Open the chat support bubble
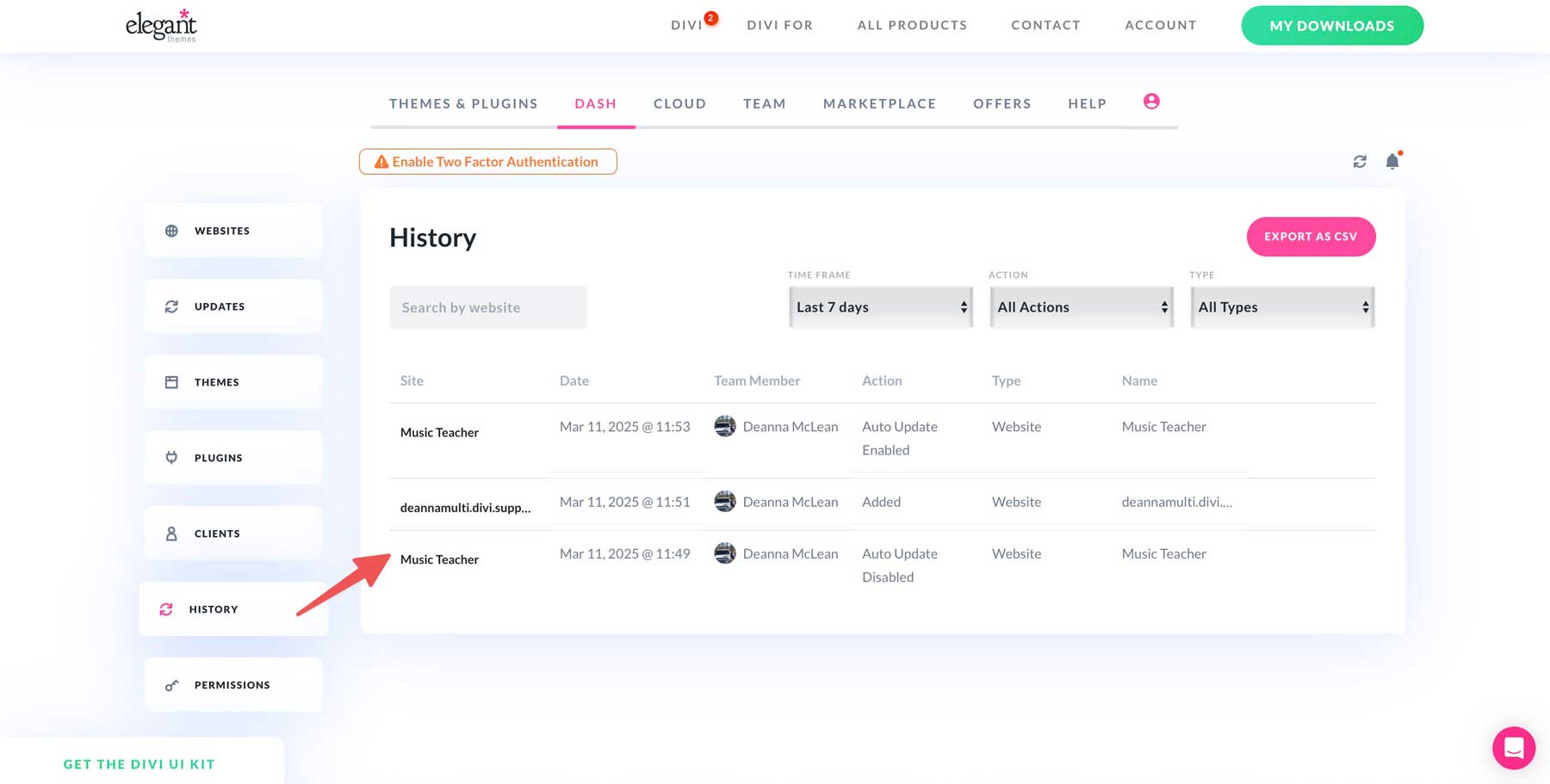1550x784 pixels. click(1513, 748)
